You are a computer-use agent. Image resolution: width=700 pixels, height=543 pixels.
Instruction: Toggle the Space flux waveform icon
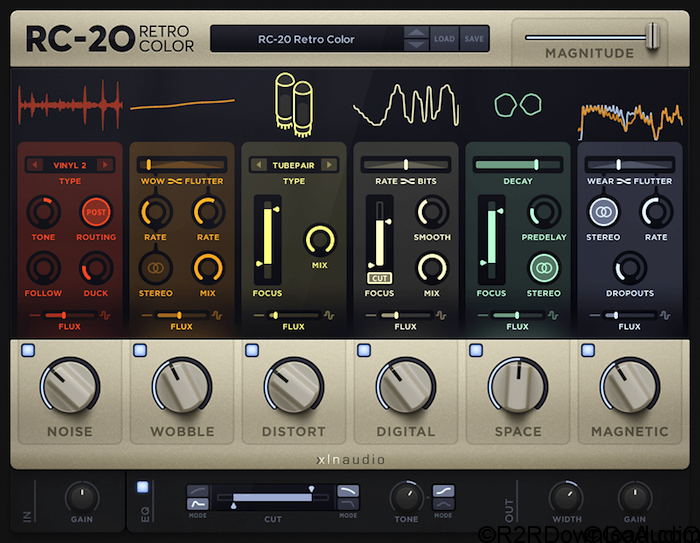tap(553, 315)
